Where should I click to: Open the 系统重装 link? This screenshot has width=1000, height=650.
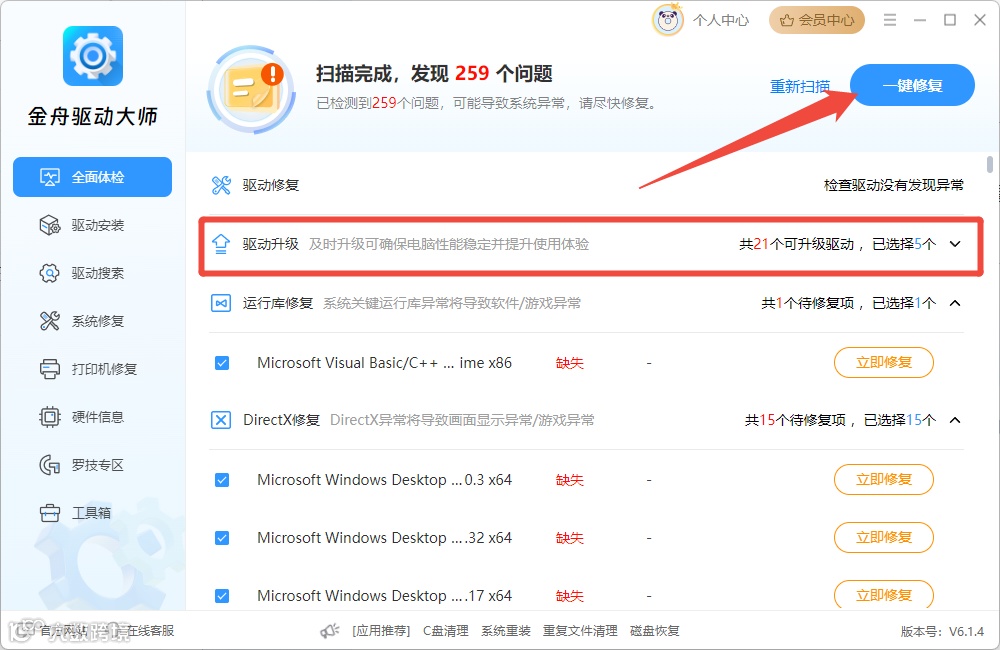[505, 631]
